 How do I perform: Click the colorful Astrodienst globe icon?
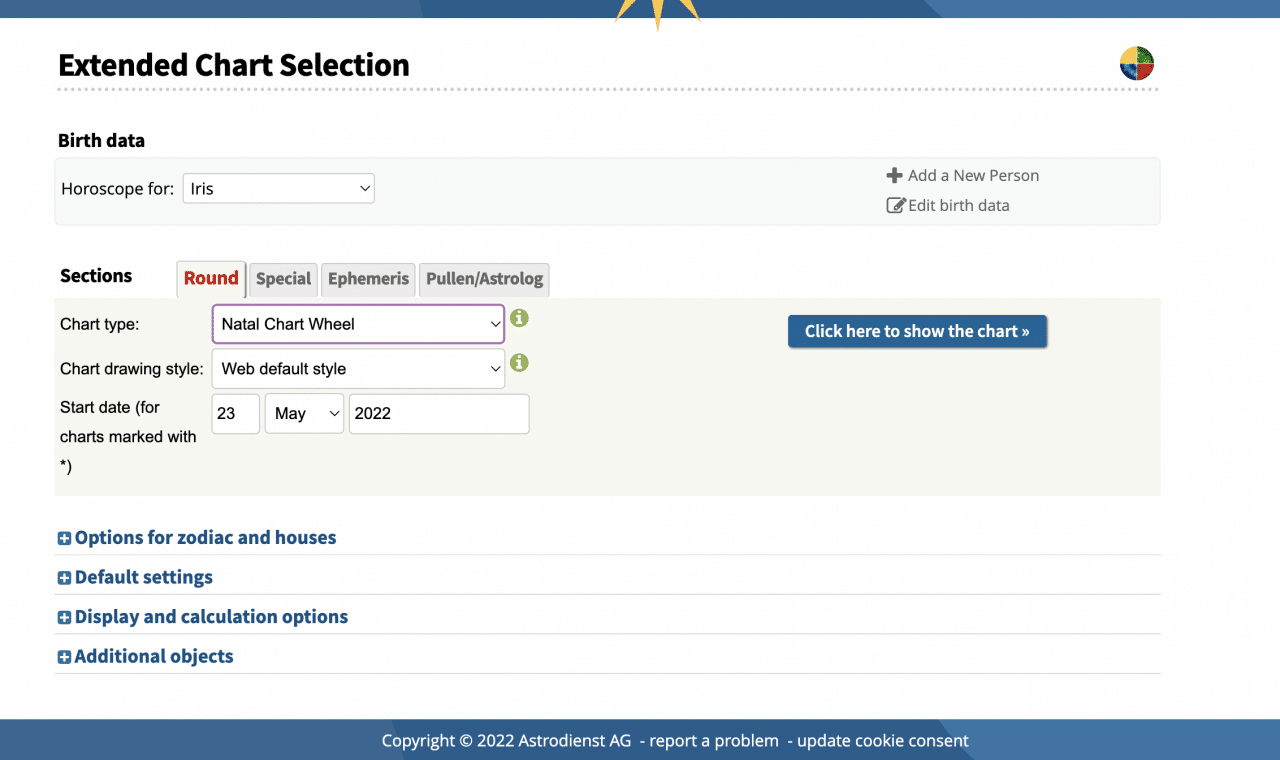[1136, 63]
